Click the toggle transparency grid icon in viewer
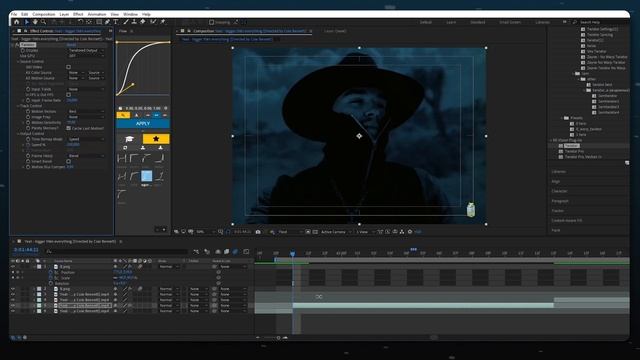This screenshot has height=360, width=640. (315, 232)
